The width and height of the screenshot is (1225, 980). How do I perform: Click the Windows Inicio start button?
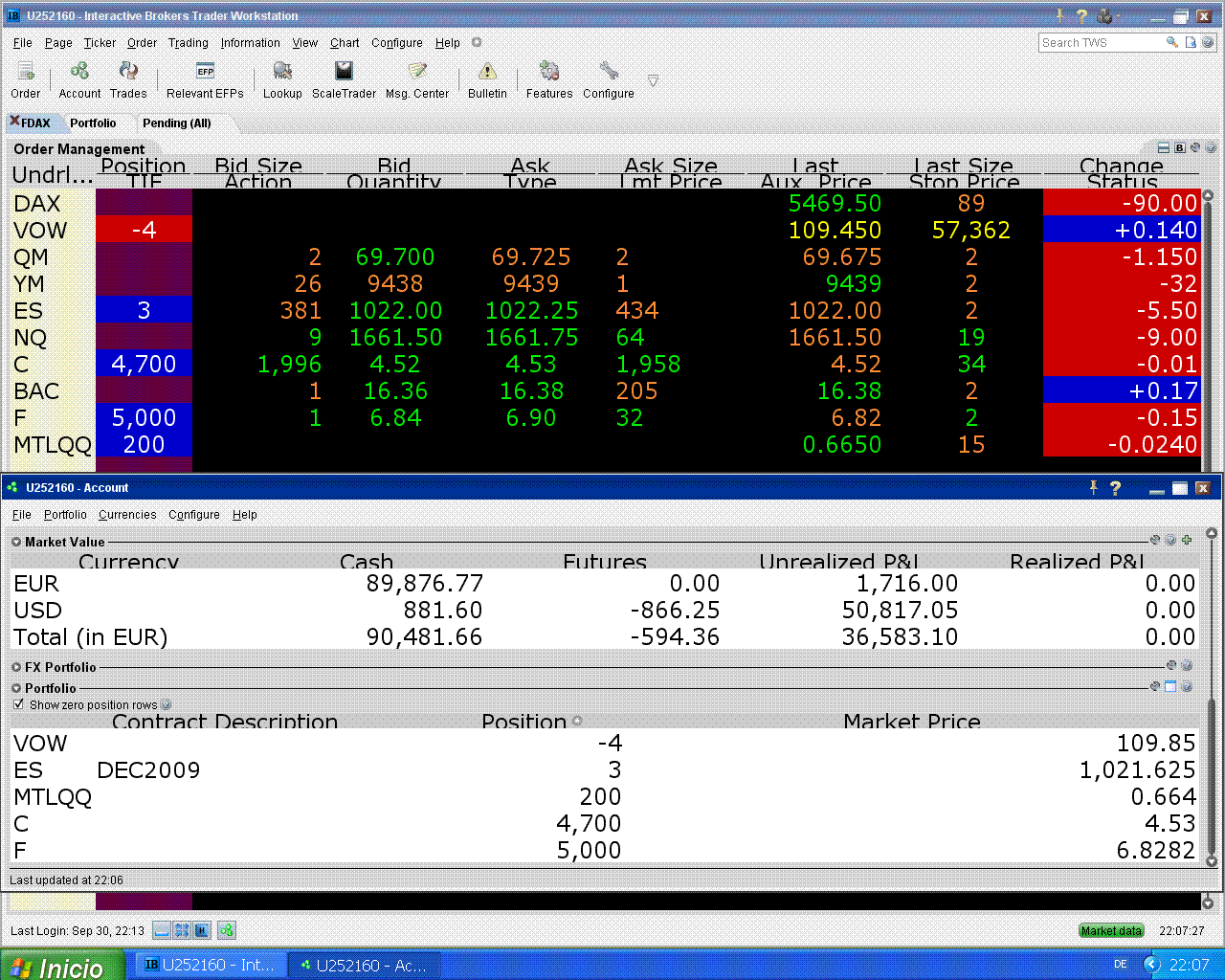point(62,966)
